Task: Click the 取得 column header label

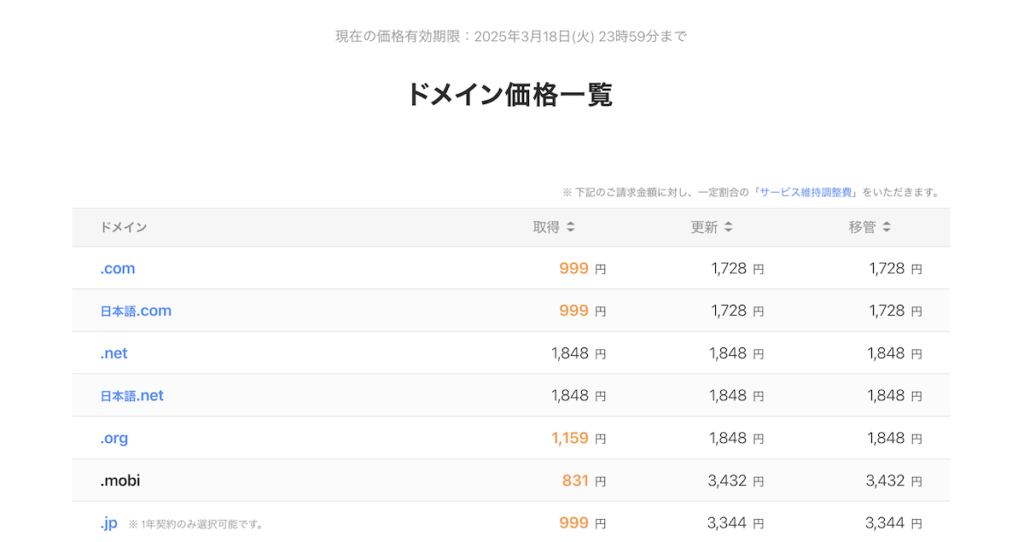Action: (547, 227)
